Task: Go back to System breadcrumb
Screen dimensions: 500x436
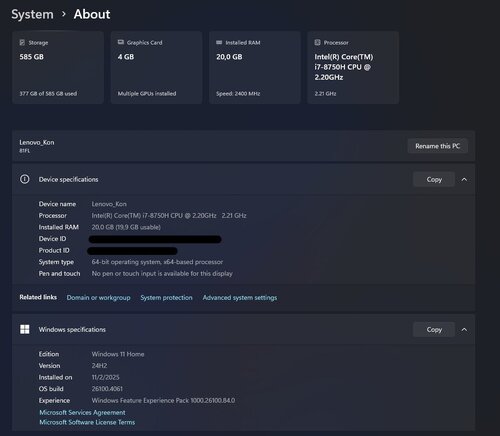Action: [32, 14]
